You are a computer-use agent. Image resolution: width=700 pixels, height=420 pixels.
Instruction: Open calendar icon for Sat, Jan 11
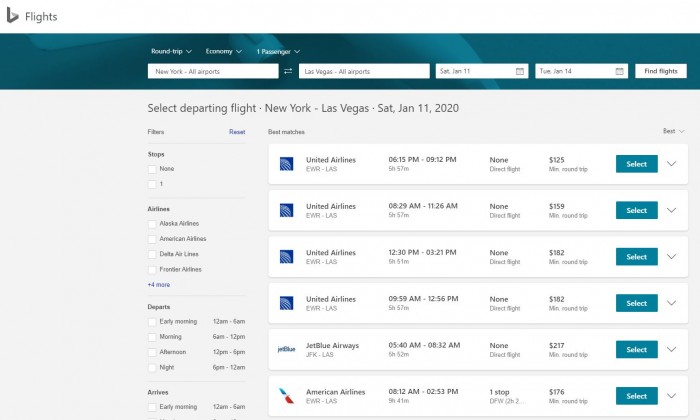520,71
